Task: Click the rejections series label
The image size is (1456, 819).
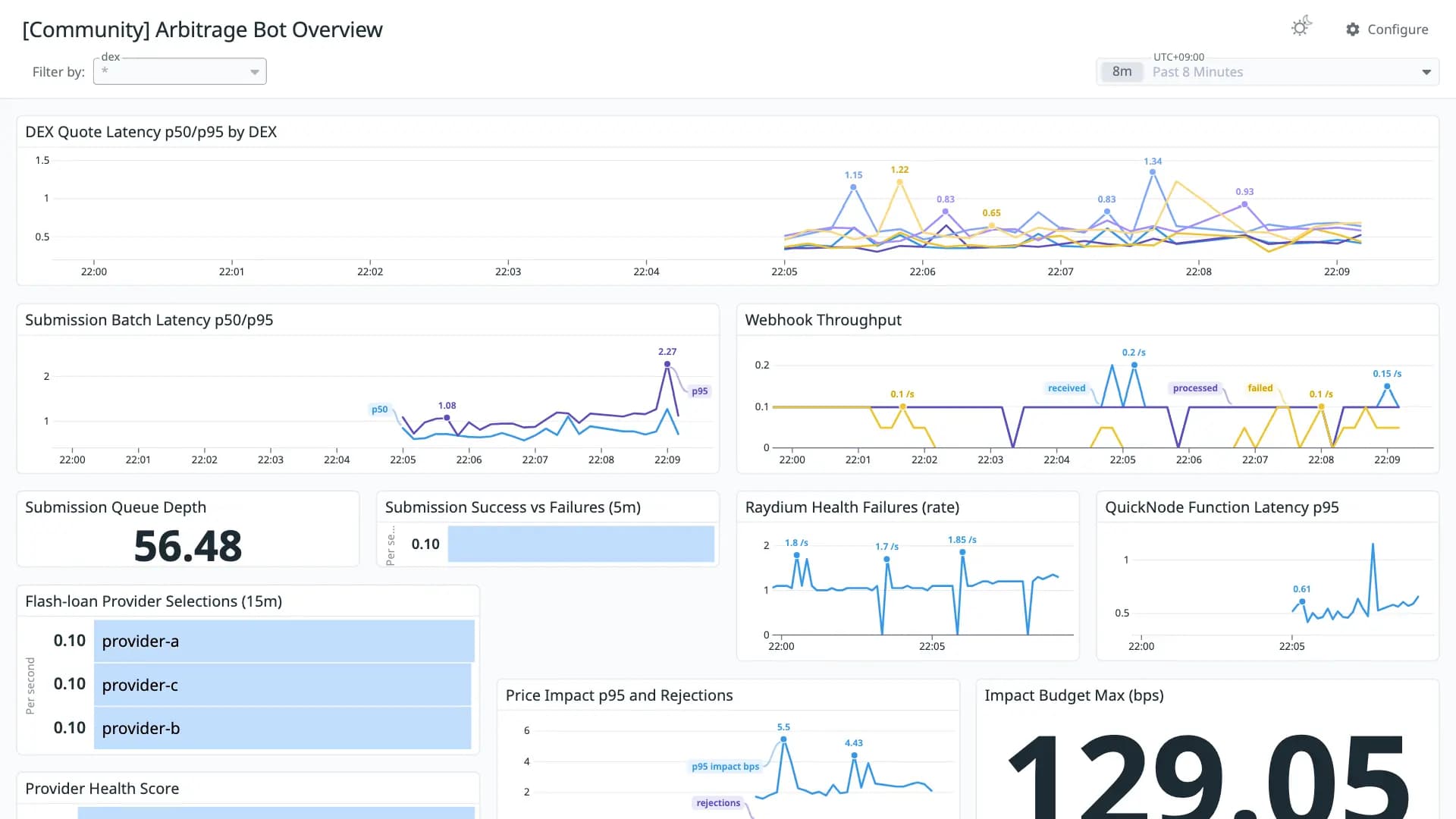Action: (718, 803)
